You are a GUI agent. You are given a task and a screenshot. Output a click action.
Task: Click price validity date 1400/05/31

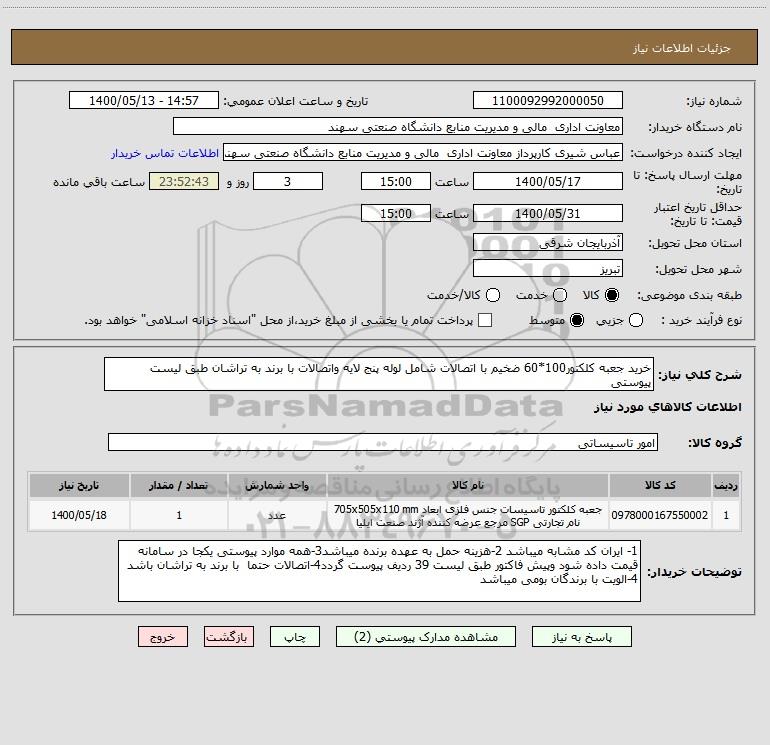[548, 213]
